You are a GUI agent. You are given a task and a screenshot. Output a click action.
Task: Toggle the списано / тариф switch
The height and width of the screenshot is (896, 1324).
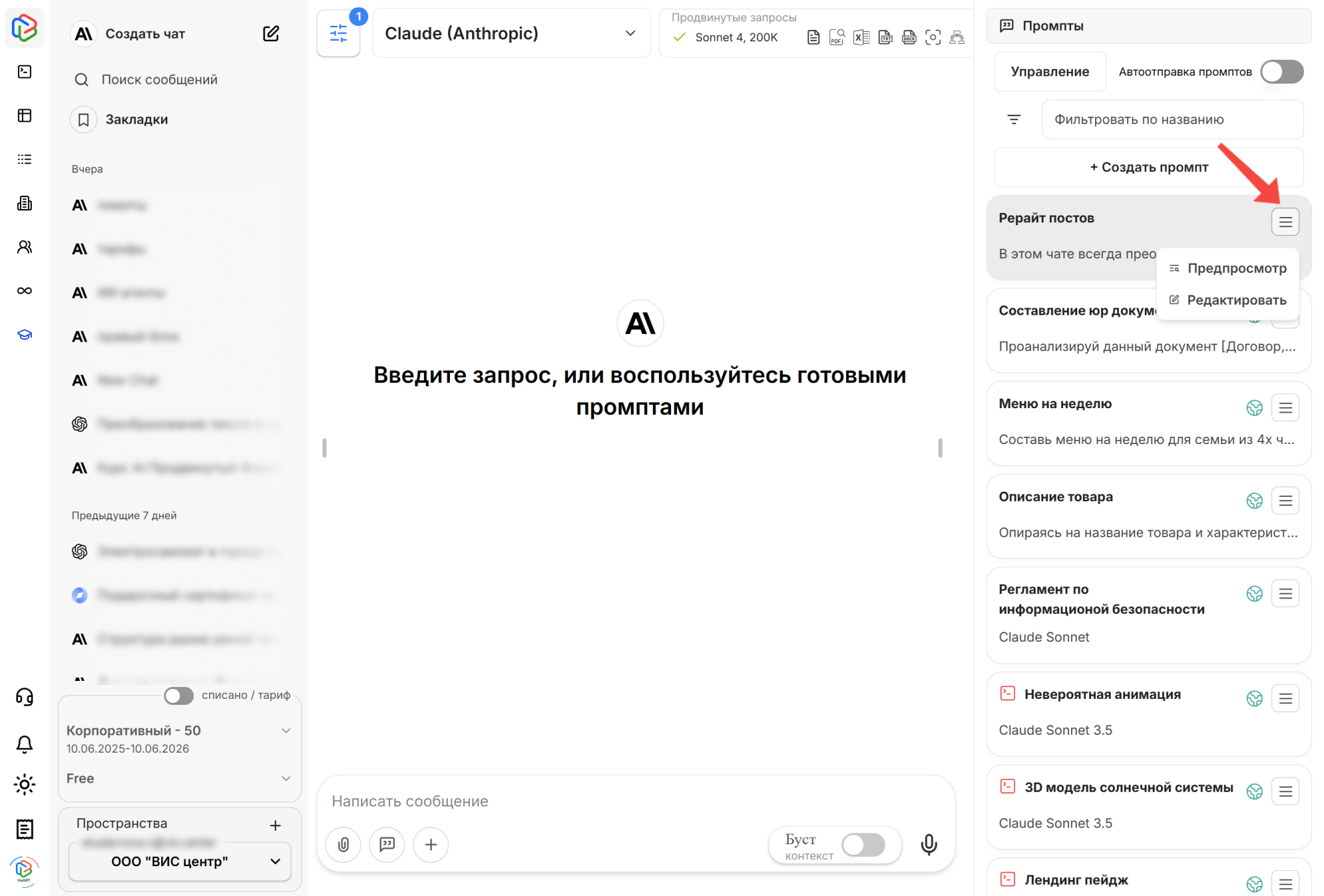(x=179, y=695)
